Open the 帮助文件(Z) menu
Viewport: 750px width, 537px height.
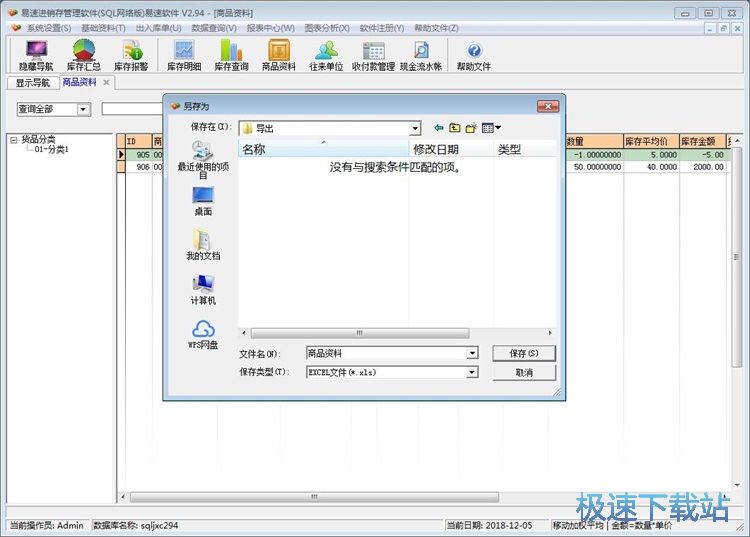tap(436, 28)
